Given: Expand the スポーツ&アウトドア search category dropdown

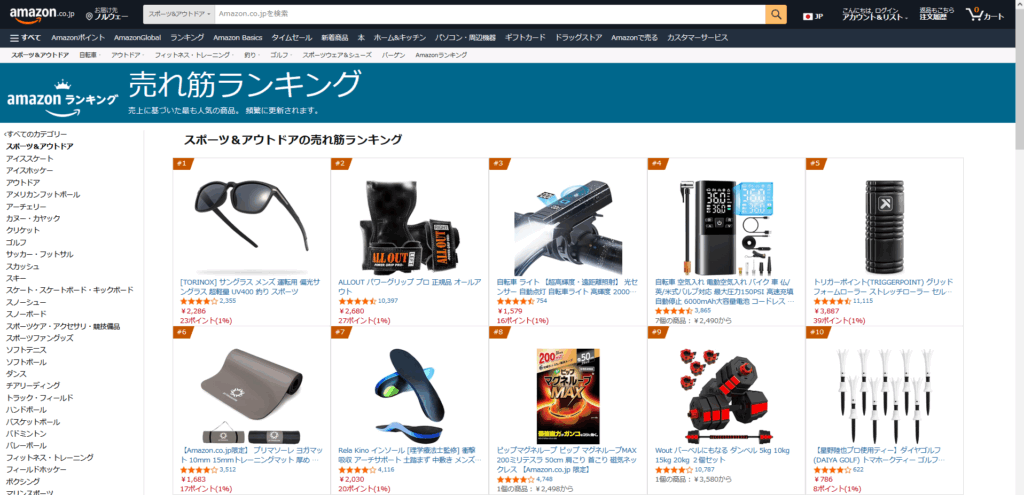Looking at the screenshot, I should (x=178, y=14).
